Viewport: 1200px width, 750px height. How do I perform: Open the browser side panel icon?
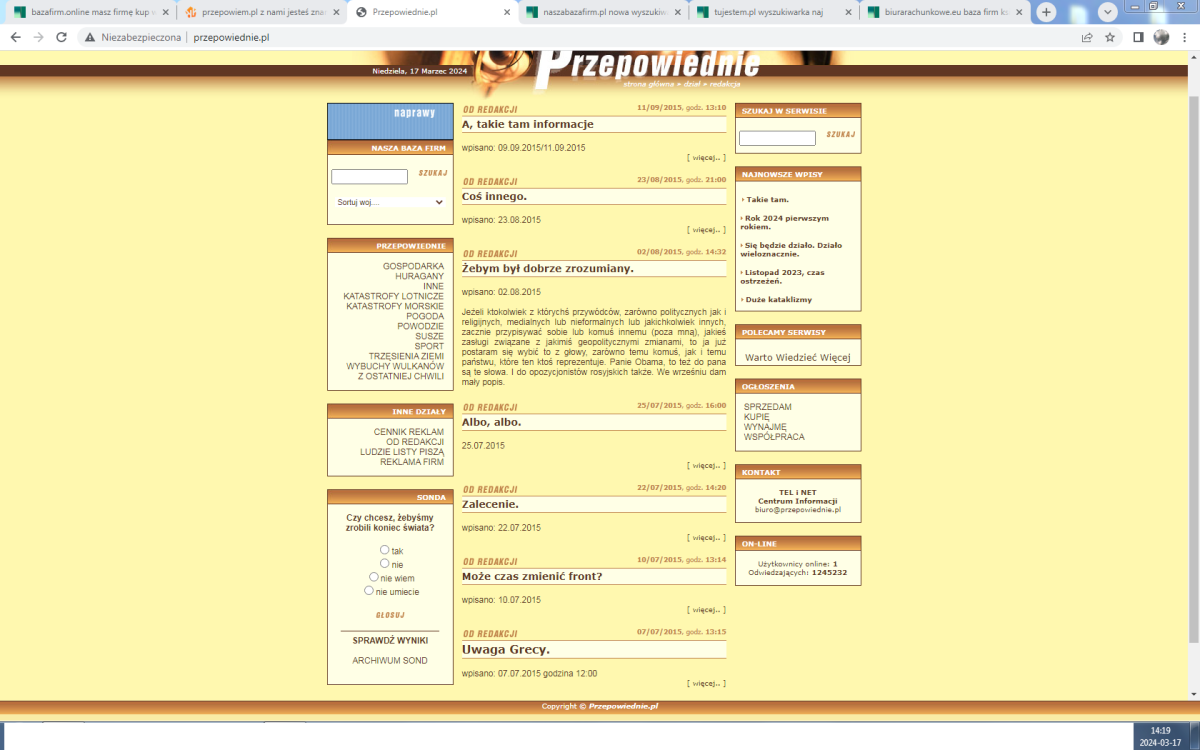coord(1138,37)
